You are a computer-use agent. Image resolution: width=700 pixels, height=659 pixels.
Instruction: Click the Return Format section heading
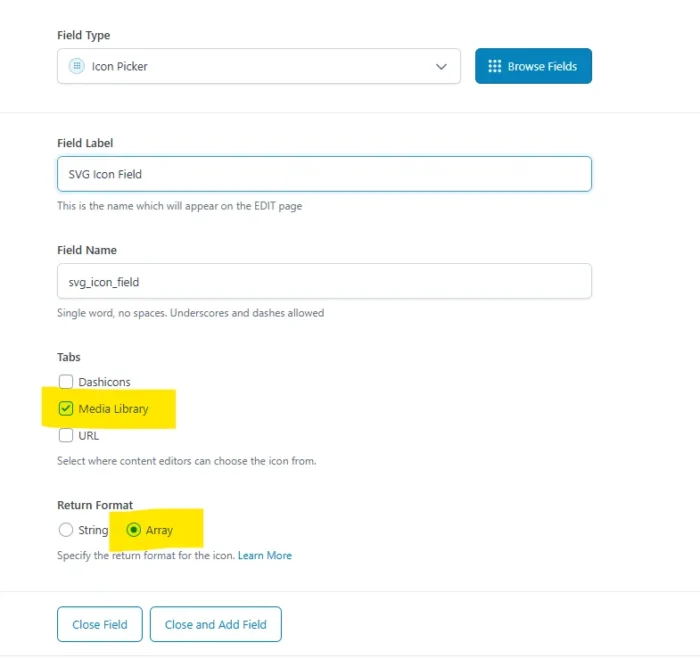pyautogui.click(x=95, y=505)
